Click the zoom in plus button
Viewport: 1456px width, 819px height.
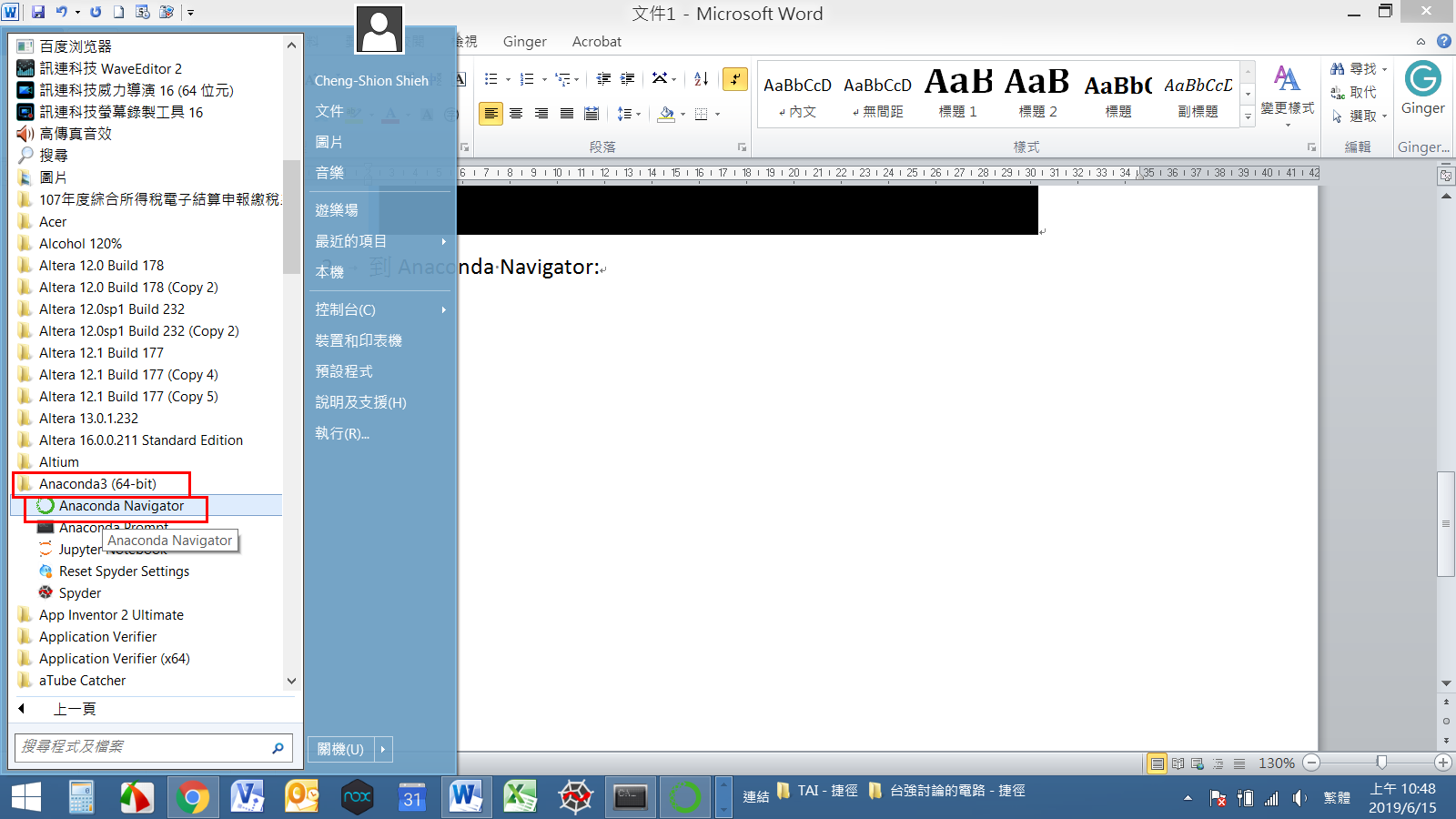[1442, 763]
